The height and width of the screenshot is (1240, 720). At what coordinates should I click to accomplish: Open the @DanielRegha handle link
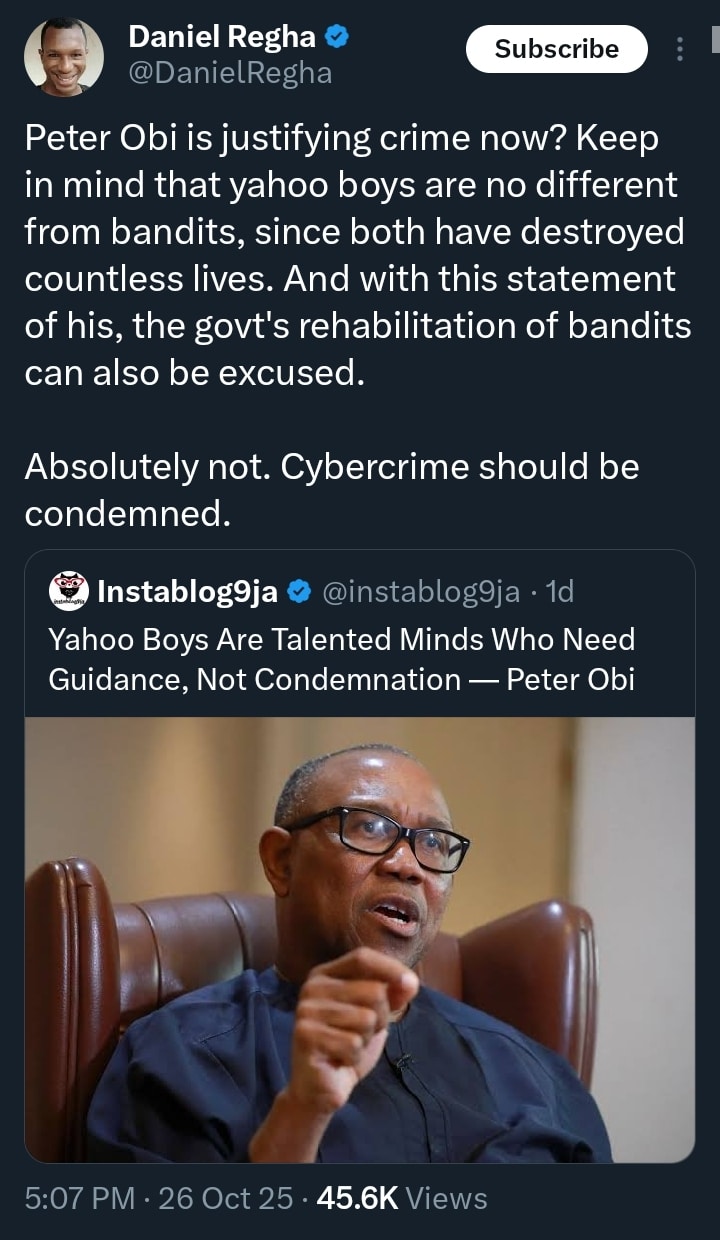coord(230,73)
